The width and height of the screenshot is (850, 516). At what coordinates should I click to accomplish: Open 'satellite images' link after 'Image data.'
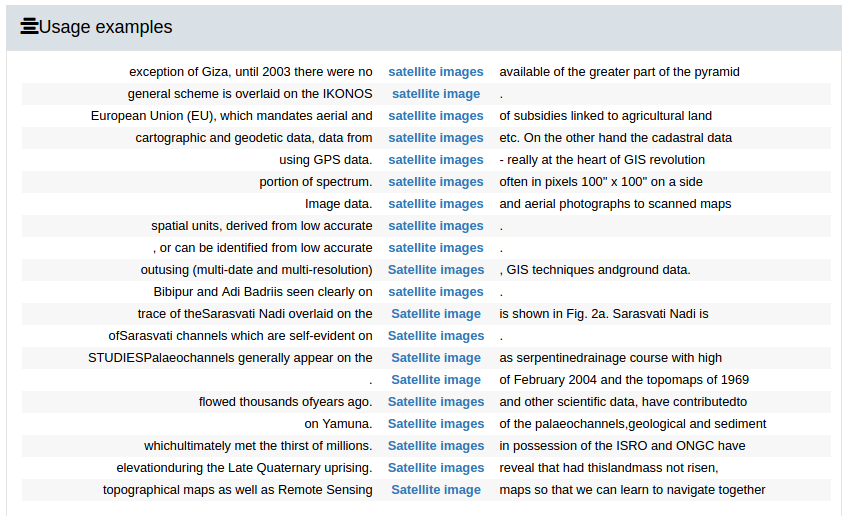click(435, 204)
